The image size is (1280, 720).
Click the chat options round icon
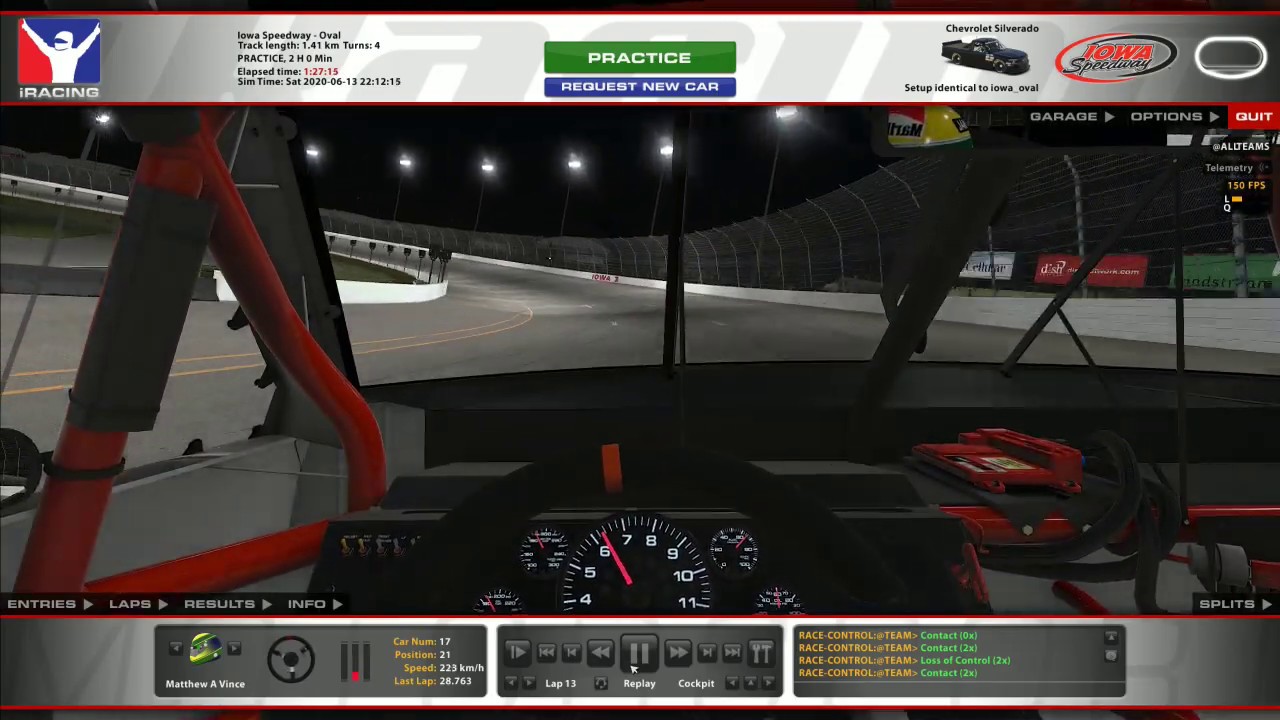point(1110,656)
